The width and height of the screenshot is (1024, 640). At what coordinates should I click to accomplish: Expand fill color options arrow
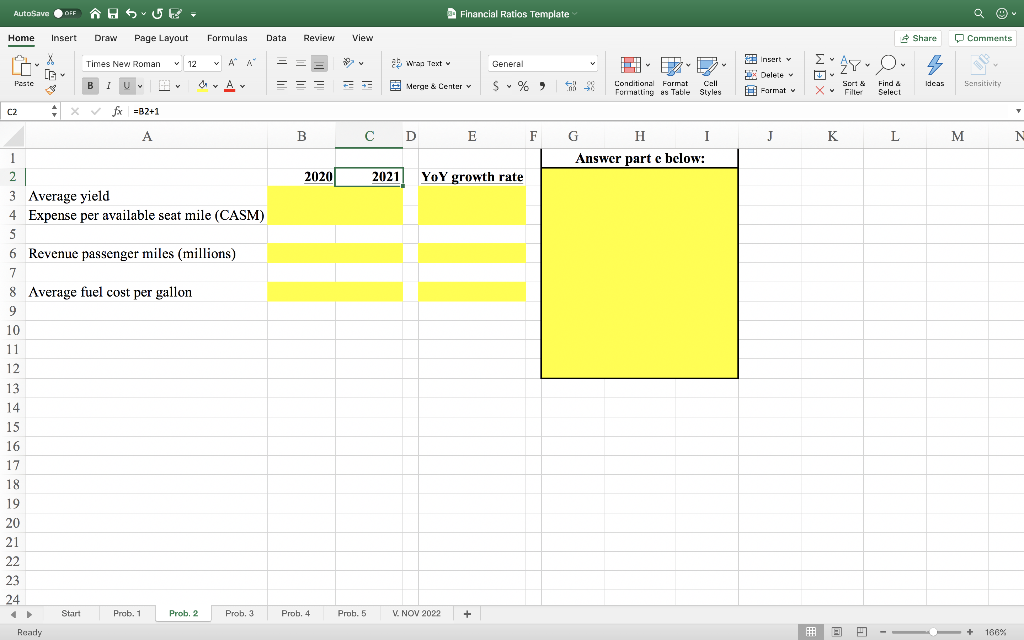[x=215, y=86]
